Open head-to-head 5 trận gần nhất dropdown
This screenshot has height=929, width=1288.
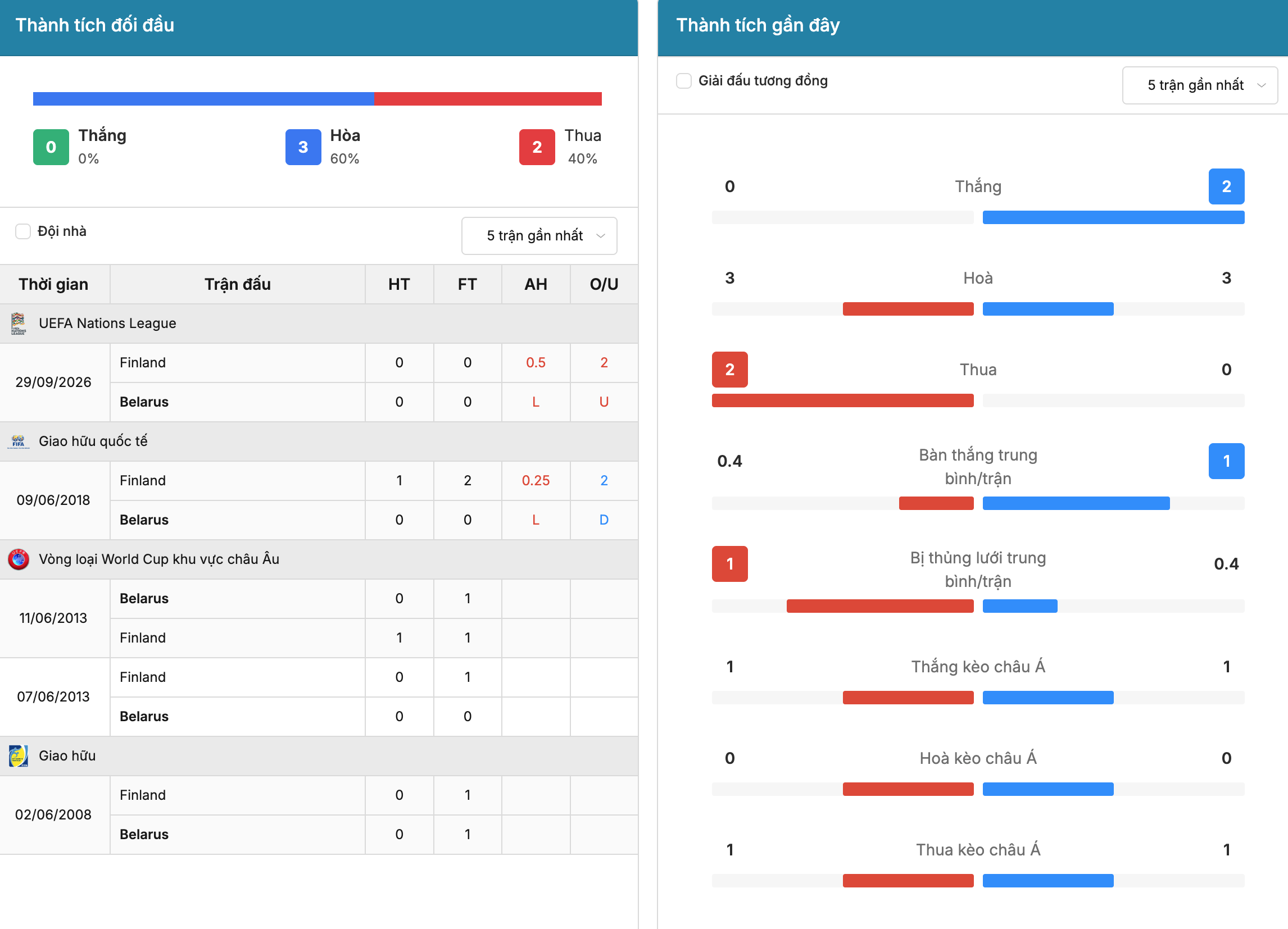[539, 235]
